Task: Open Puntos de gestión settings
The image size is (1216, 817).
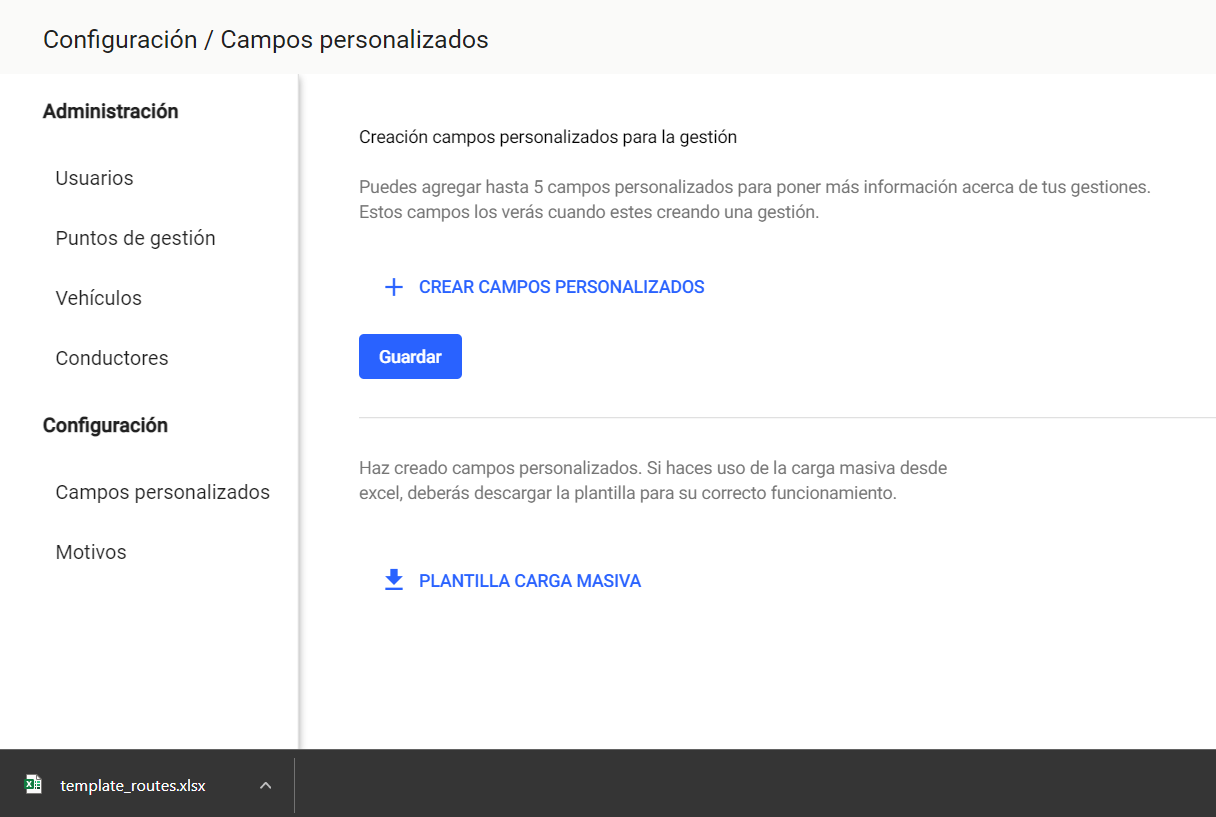Action: (135, 237)
